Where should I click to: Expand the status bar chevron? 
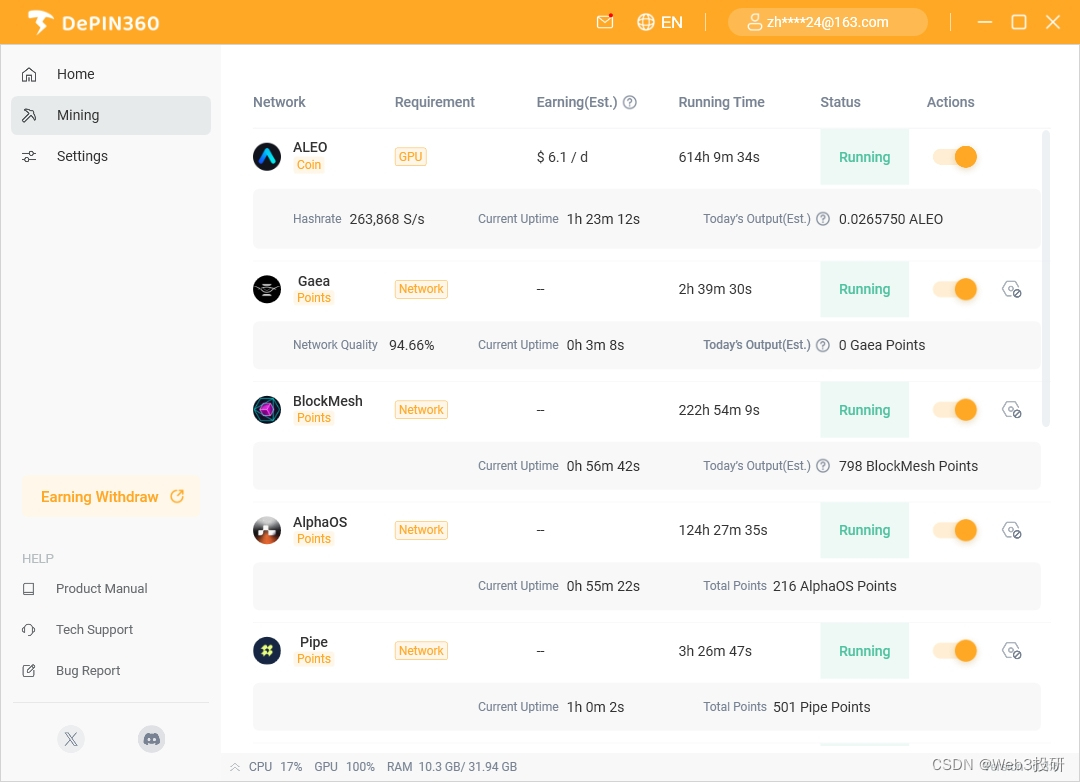point(235,767)
